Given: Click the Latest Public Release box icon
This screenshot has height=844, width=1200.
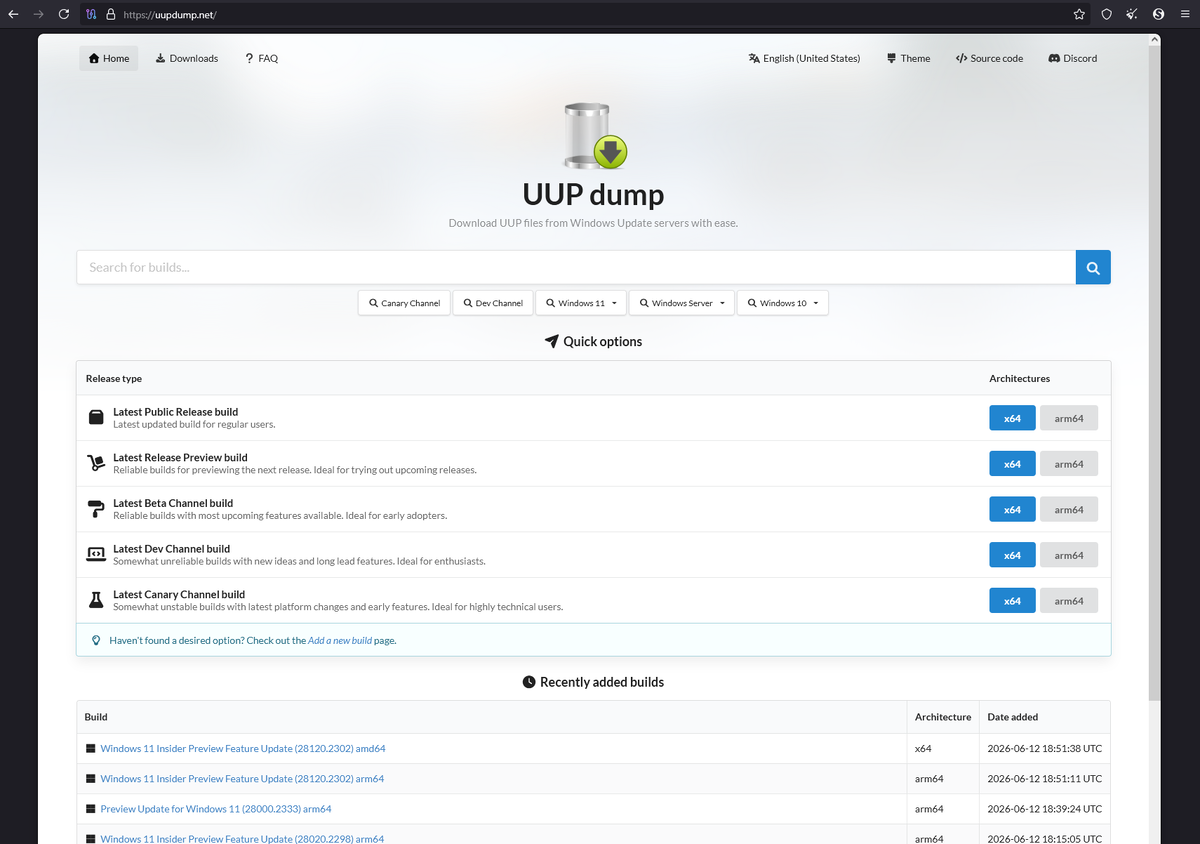Looking at the screenshot, I should (96, 418).
